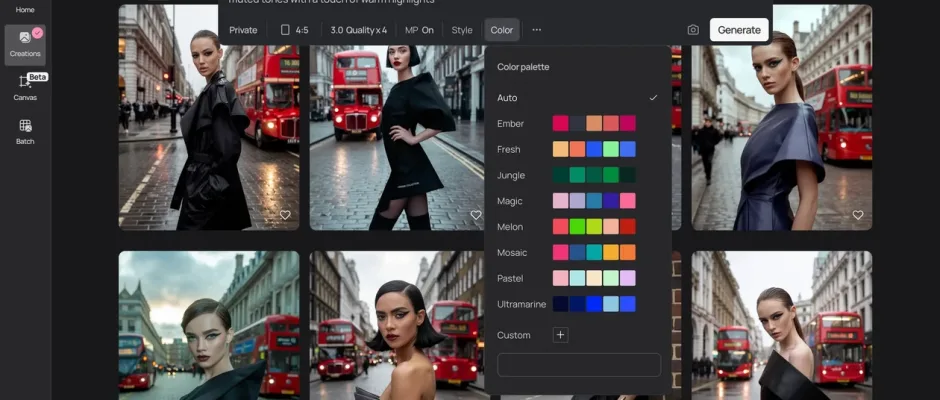Like the black mini dress image
Viewport: 940px width, 400px height.
[475, 215]
